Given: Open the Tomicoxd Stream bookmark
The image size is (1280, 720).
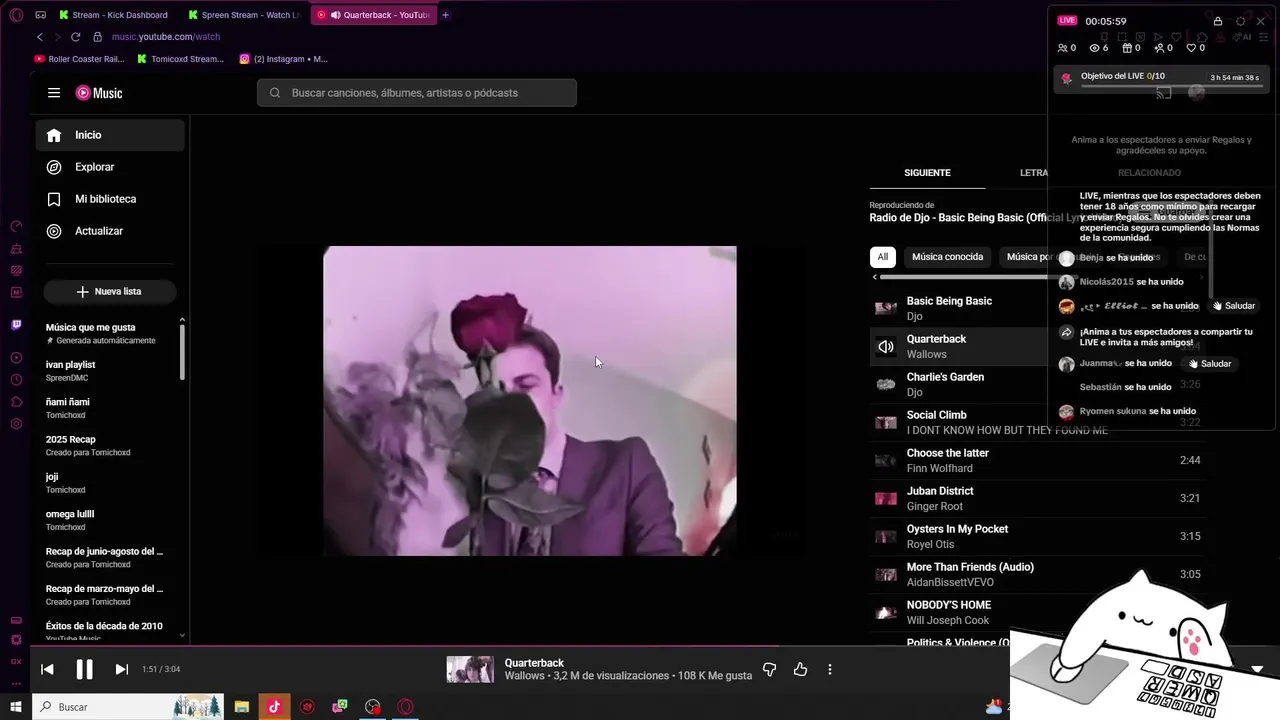Looking at the screenshot, I should tap(181, 59).
